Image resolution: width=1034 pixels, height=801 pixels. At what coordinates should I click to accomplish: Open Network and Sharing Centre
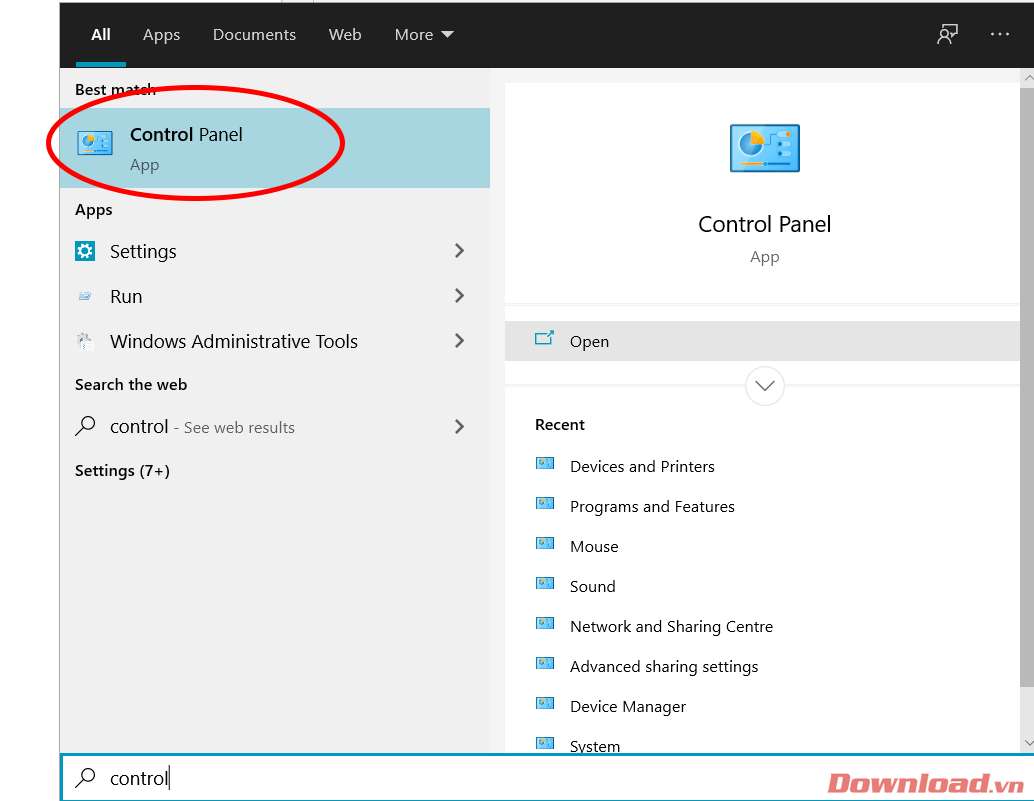[x=671, y=626]
